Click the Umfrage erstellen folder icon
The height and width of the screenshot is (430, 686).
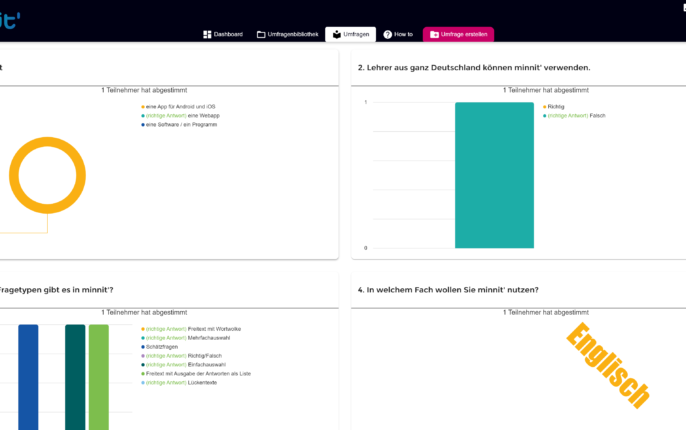click(x=434, y=34)
